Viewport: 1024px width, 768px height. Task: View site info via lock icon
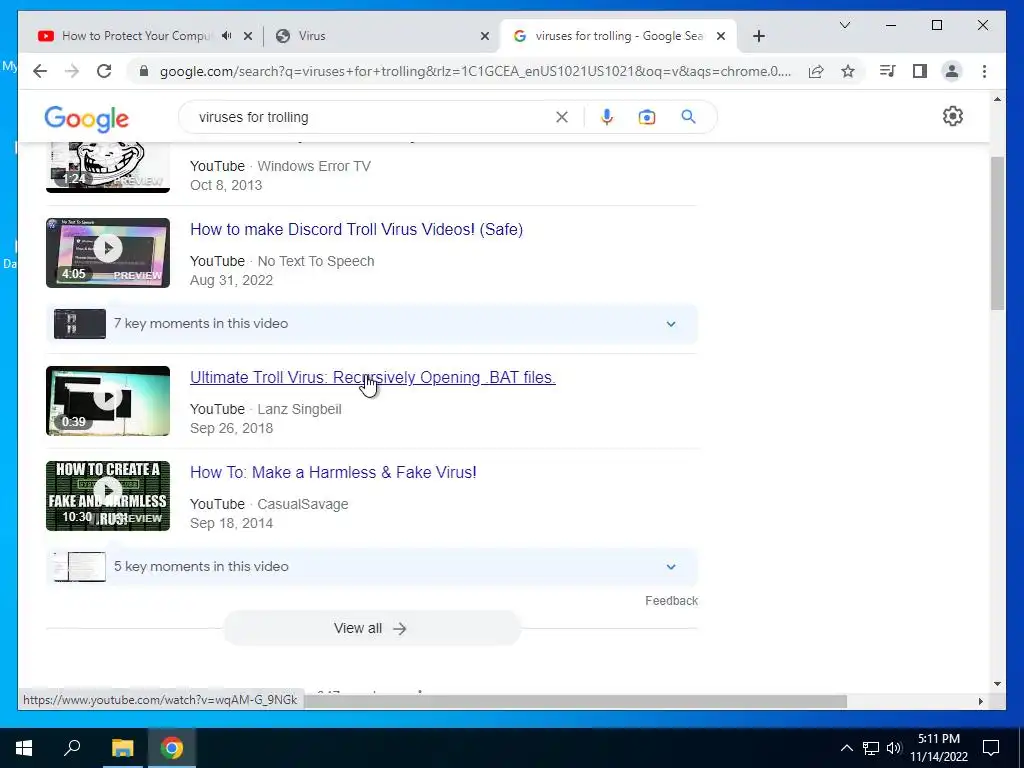tap(144, 71)
